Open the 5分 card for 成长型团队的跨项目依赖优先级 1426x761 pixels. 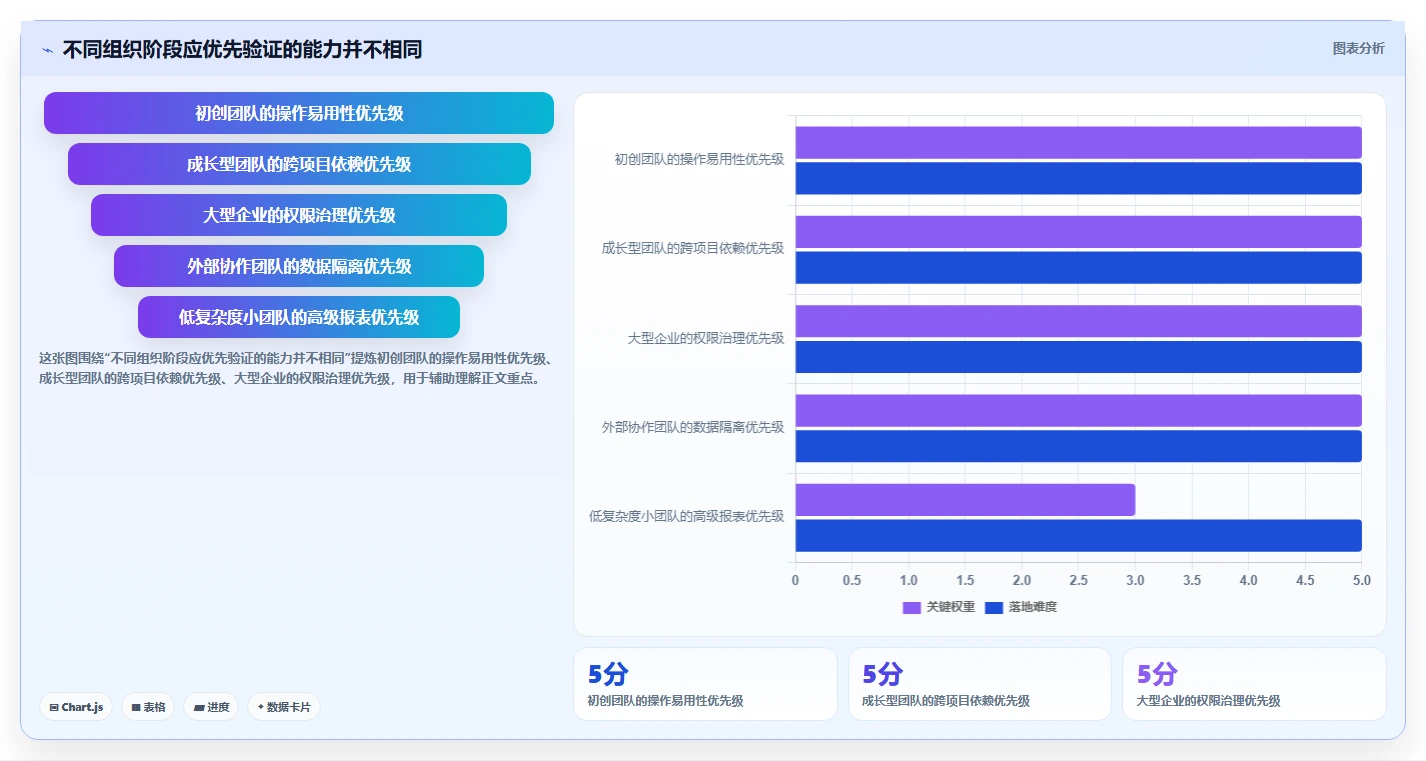coord(979,684)
